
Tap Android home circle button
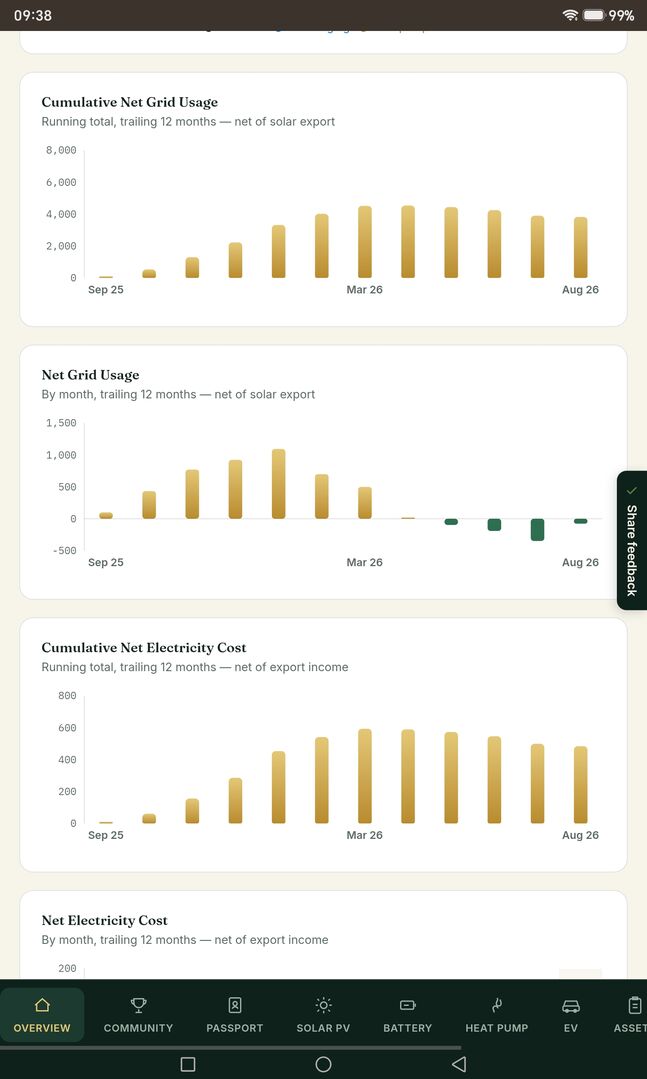[324, 1064]
